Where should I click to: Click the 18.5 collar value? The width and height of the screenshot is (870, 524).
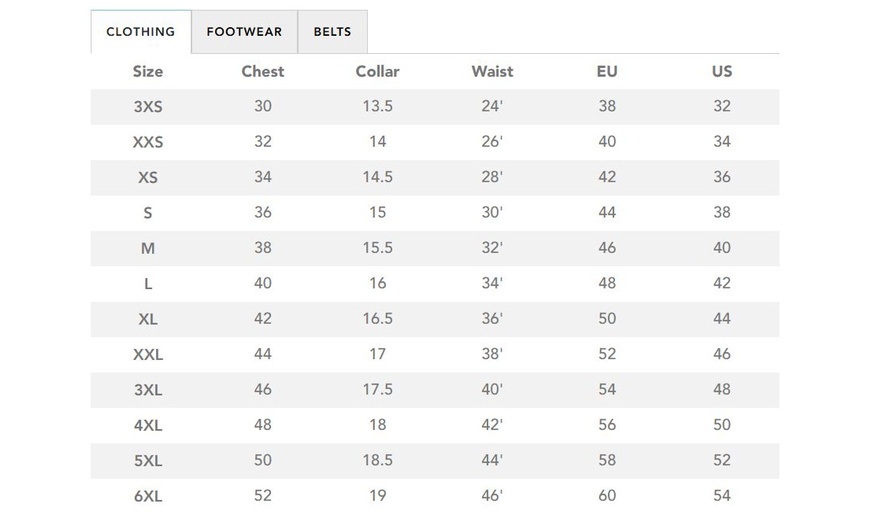(x=377, y=460)
